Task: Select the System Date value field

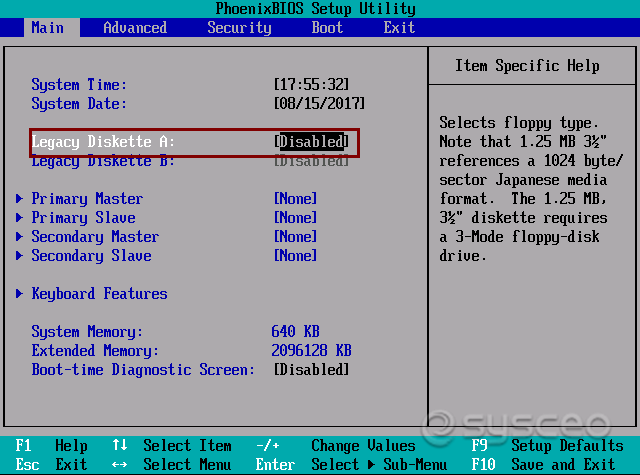Action: [x=319, y=104]
